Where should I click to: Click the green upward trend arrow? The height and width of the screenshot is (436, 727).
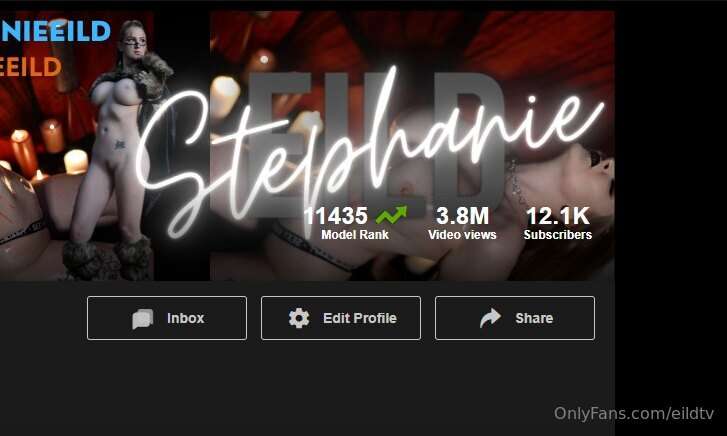coord(391,215)
